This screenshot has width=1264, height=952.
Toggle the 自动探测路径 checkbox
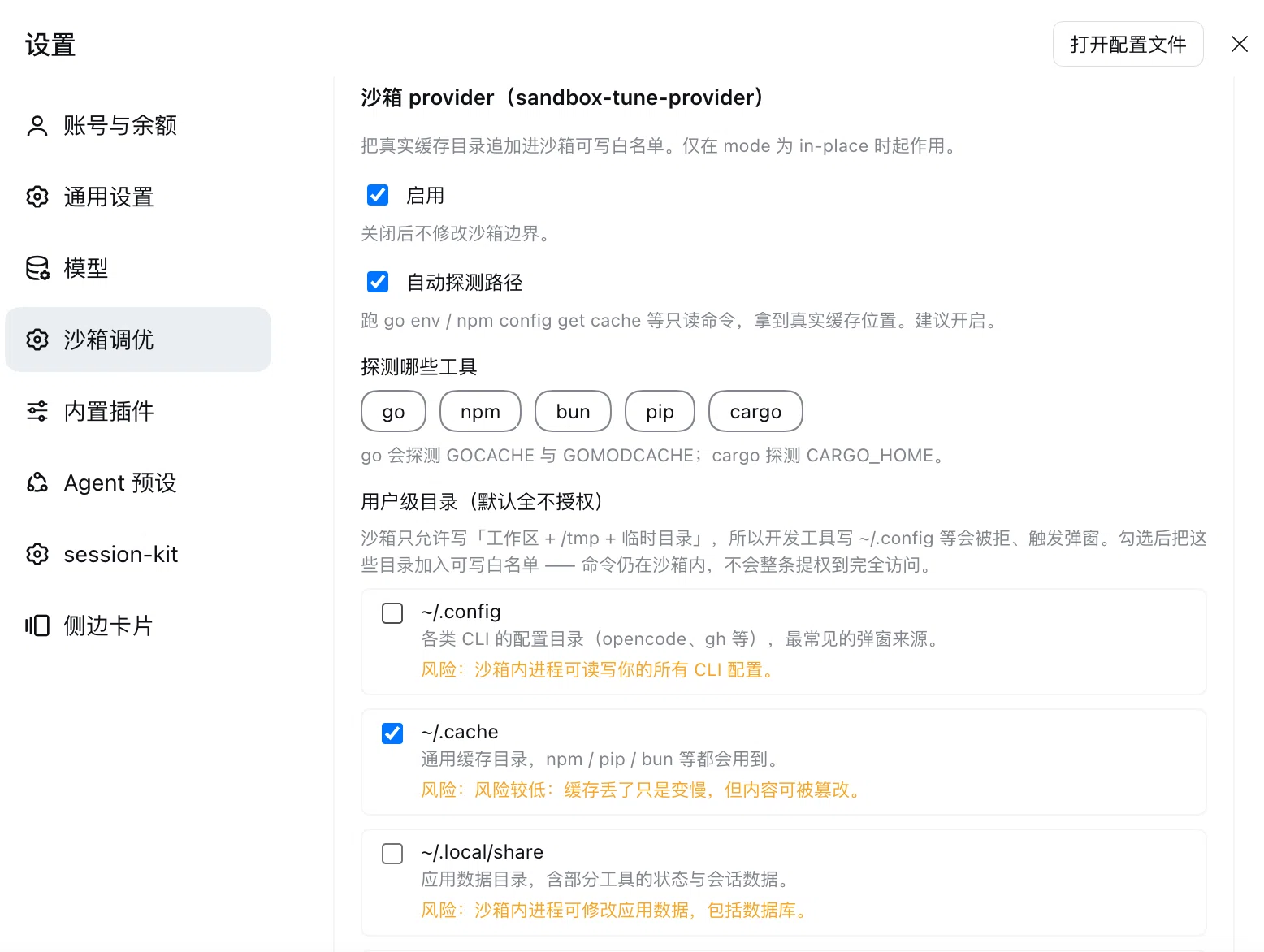(378, 282)
